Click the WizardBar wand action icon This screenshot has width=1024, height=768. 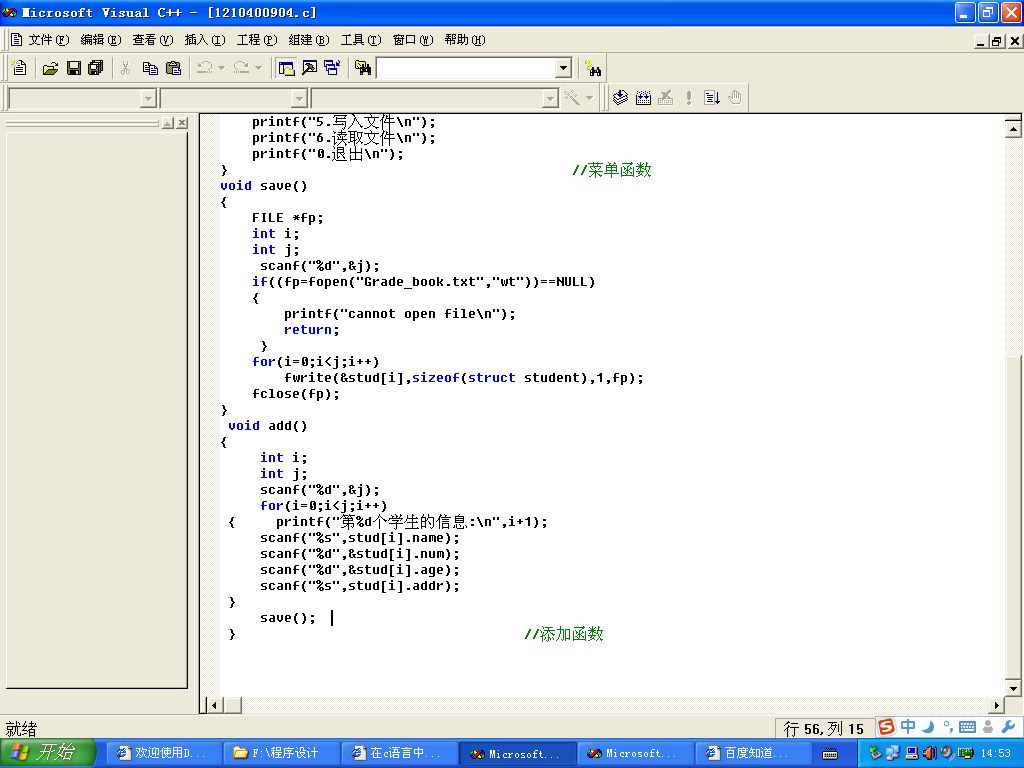(572, 98)
